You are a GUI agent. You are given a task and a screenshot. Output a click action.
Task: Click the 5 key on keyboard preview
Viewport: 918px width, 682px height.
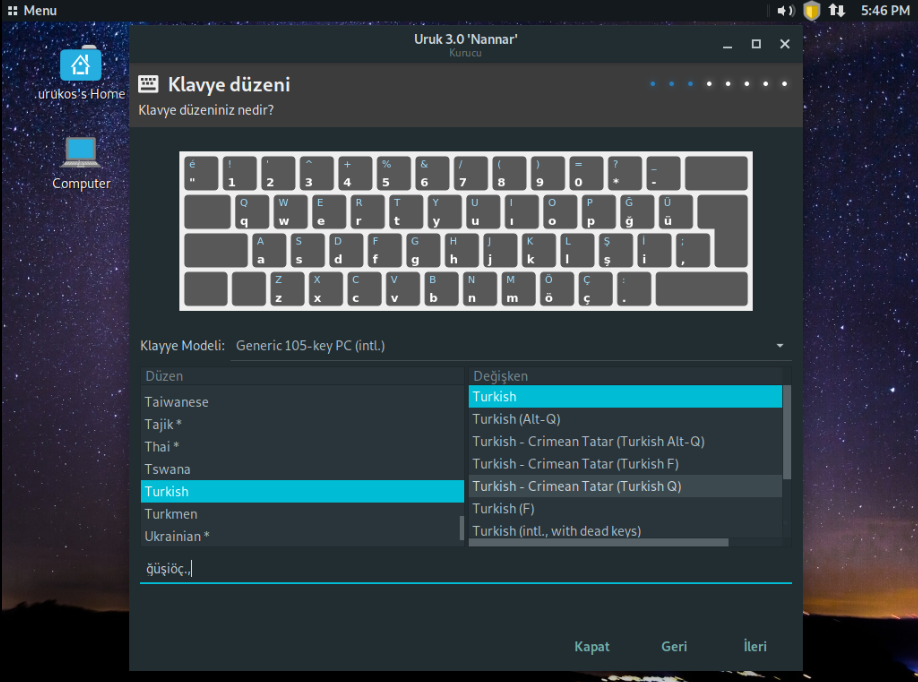(393, 173)
